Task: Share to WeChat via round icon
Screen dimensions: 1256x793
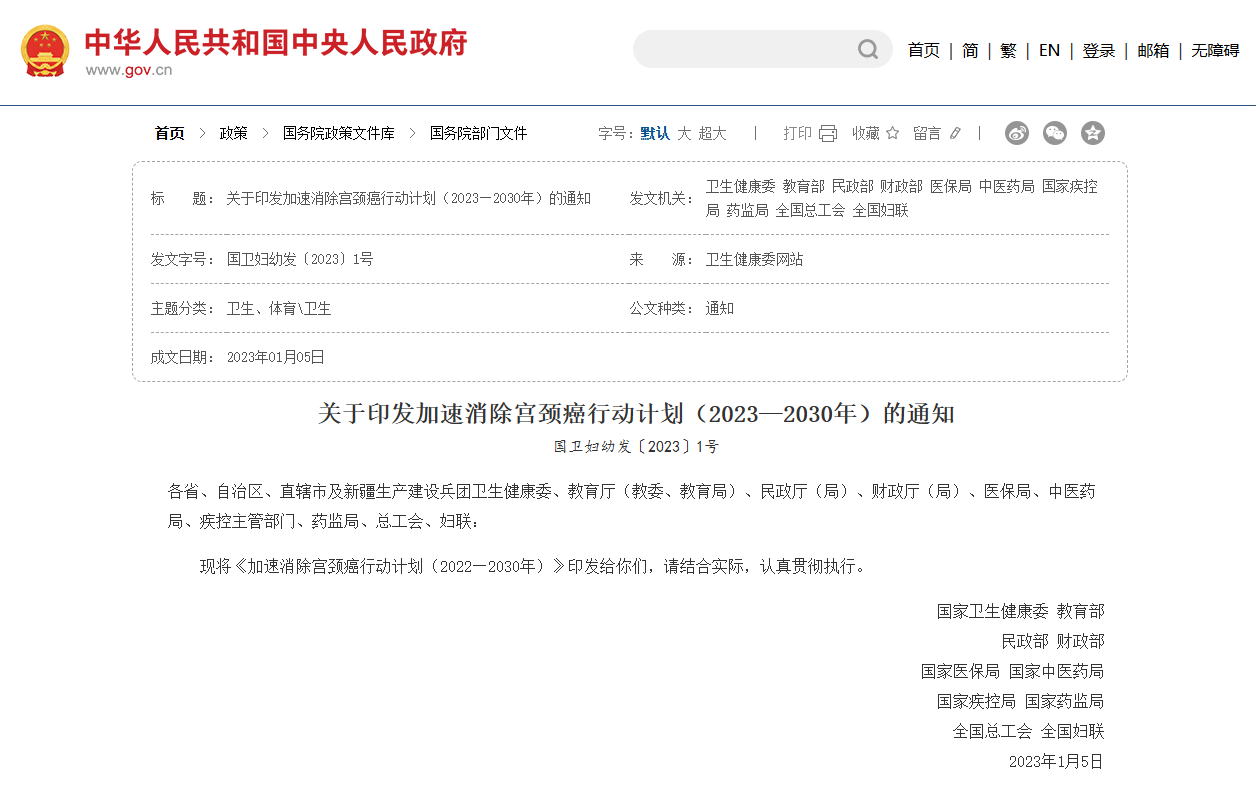Action: (x=1055, y=133)
